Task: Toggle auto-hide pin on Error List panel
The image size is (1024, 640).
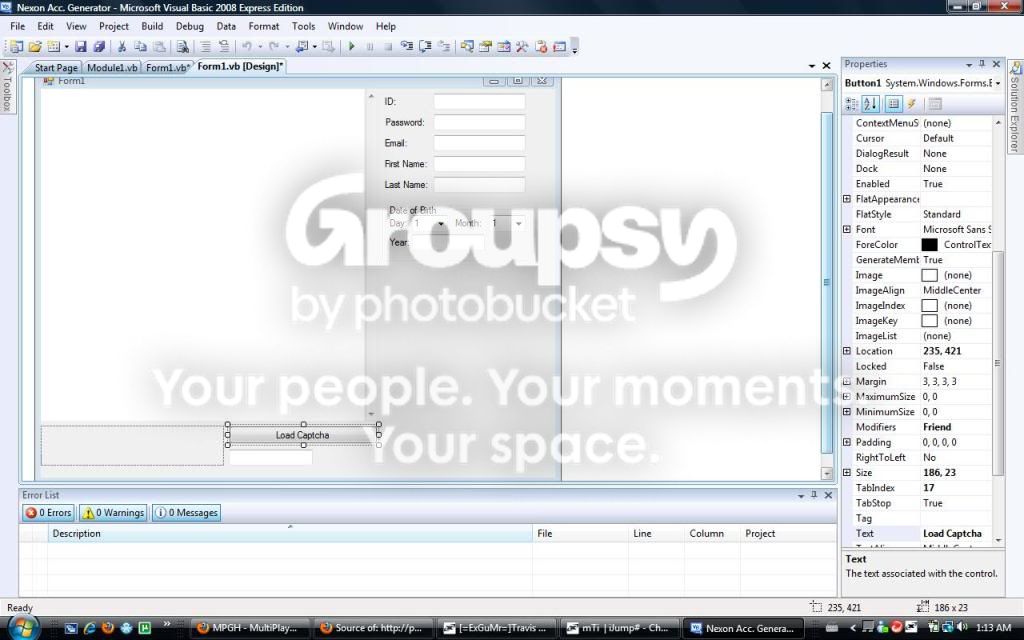Action: 814,495
